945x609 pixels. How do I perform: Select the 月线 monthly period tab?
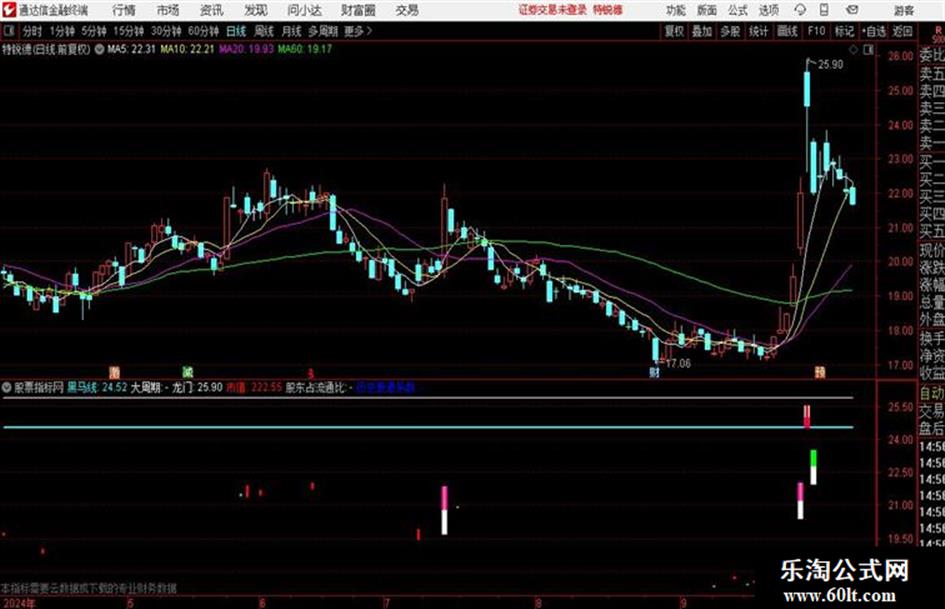(x=292, y=31)
